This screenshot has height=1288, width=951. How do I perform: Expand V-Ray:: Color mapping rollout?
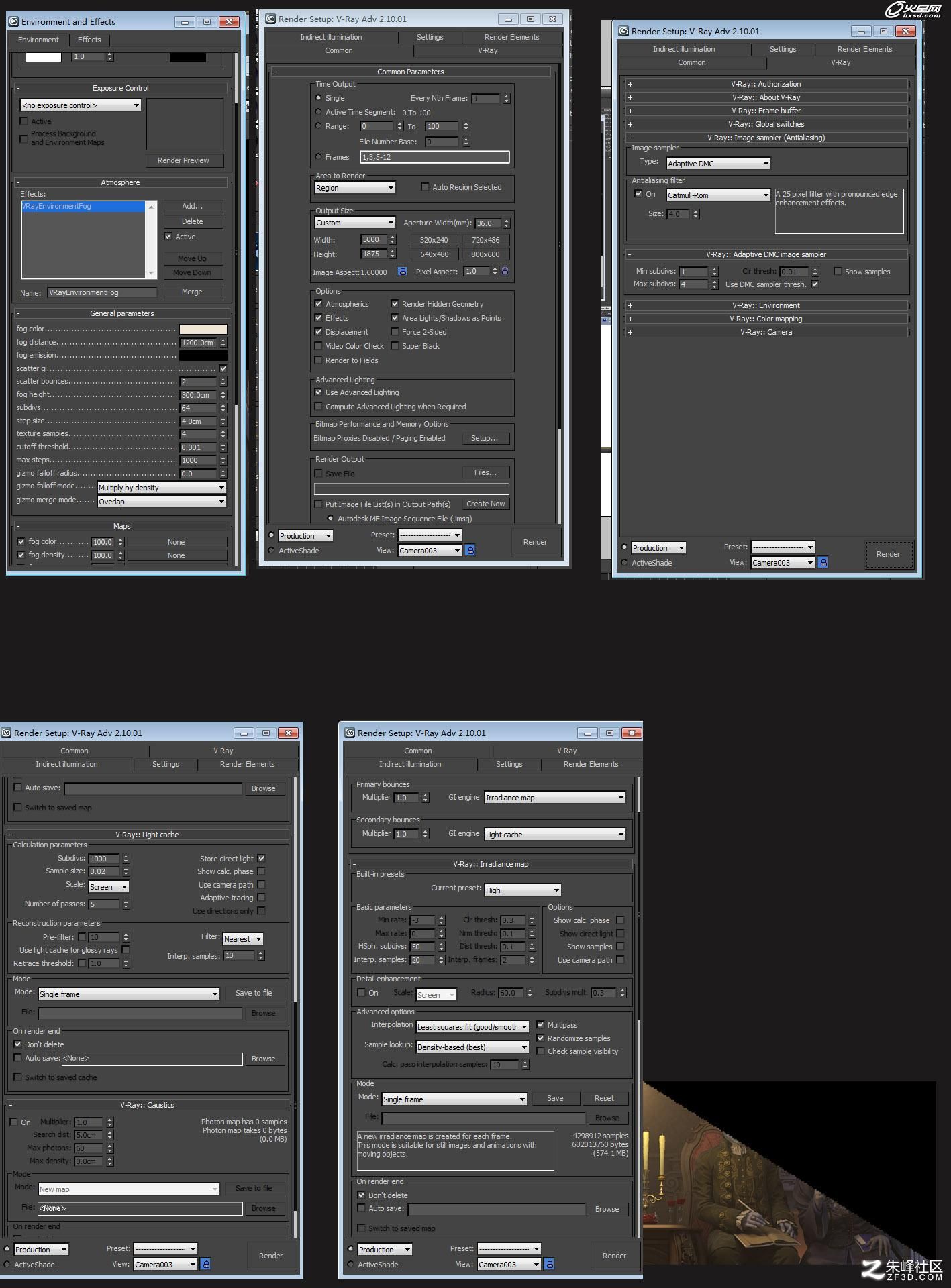pos(766,319)
